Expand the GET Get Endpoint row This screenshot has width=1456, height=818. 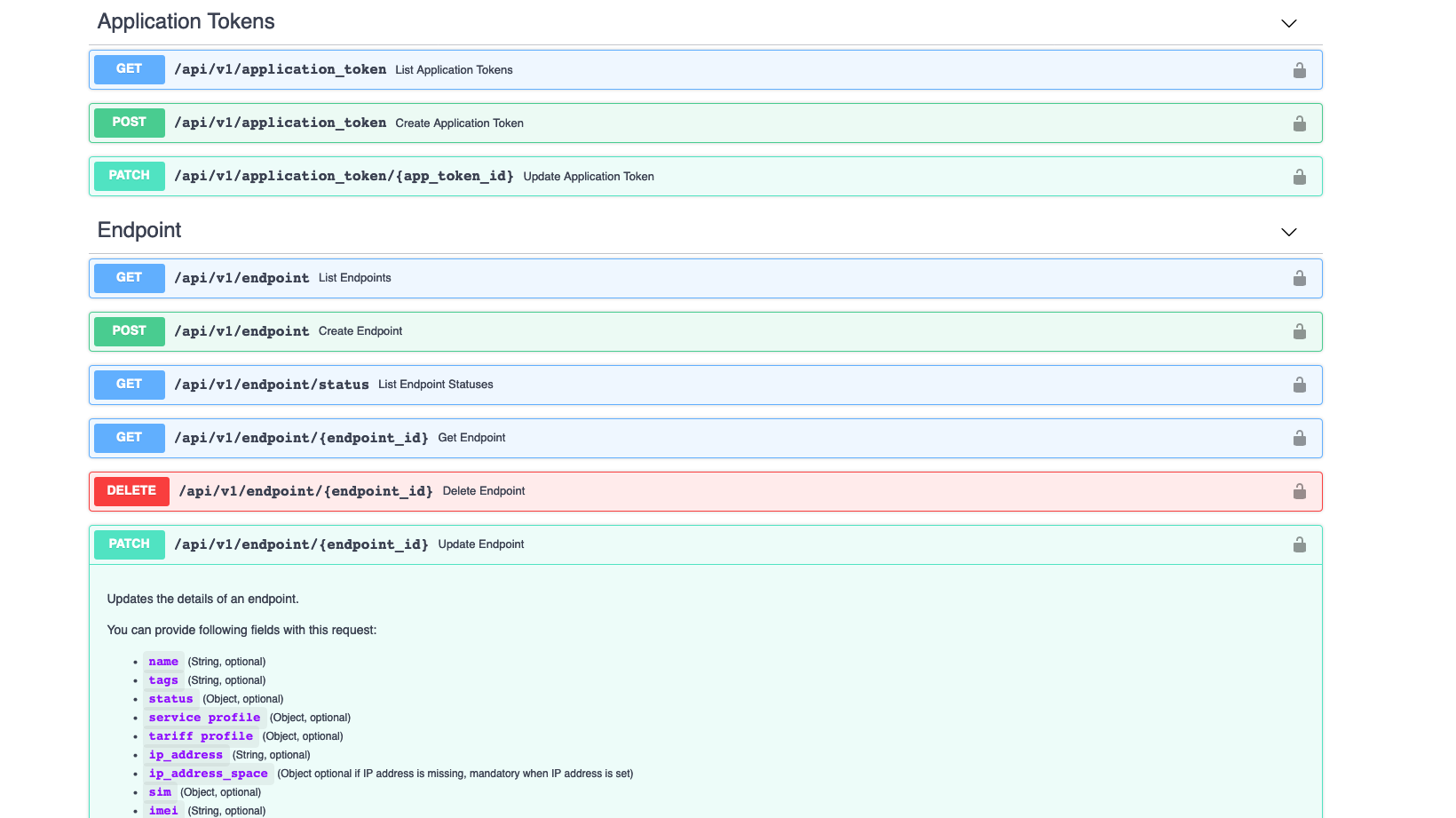coord(710,438)
